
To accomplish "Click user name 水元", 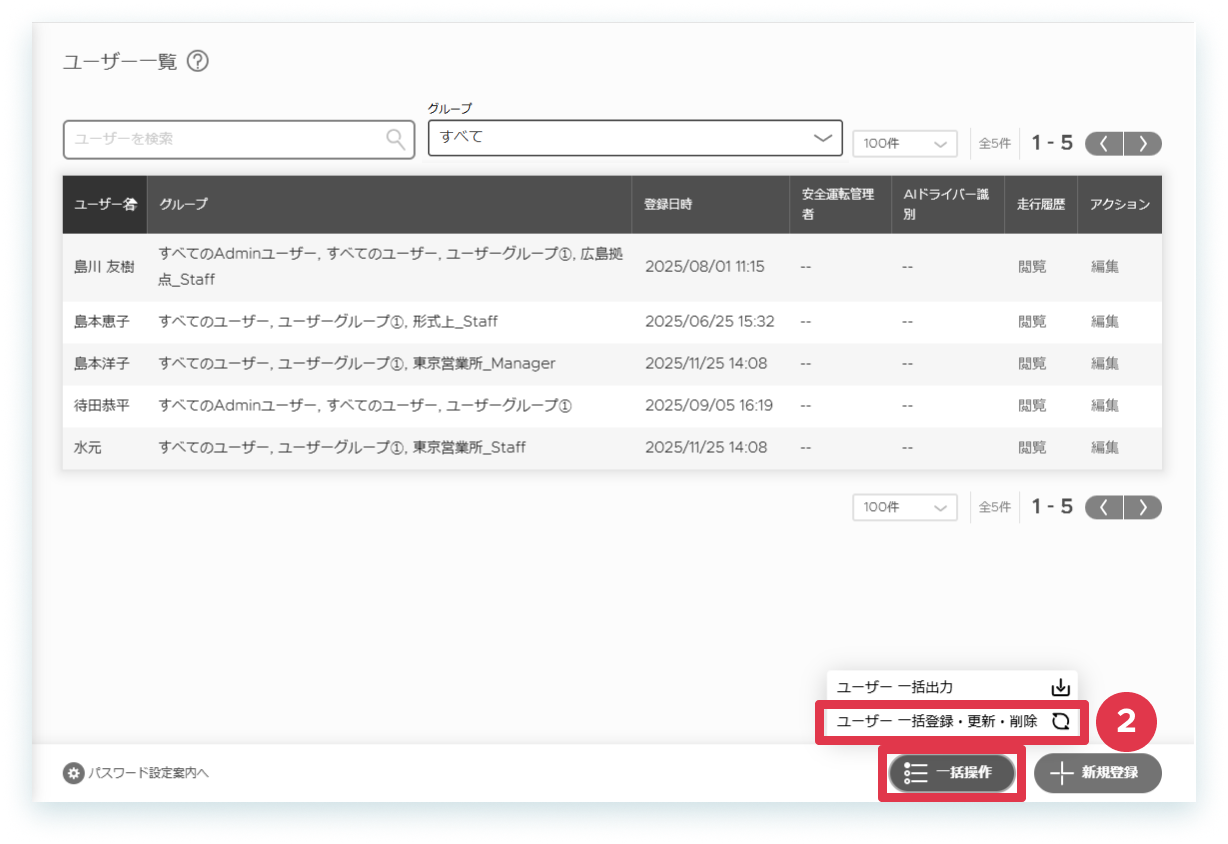I will pos(88,448).
